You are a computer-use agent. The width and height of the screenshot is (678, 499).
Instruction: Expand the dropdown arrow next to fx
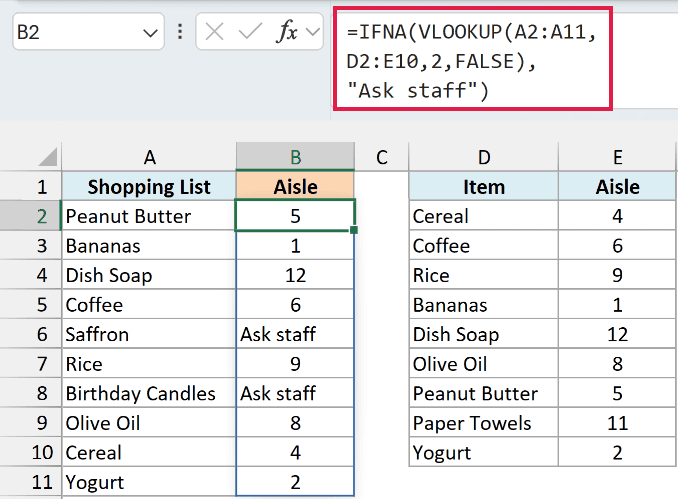coord(312,32)
